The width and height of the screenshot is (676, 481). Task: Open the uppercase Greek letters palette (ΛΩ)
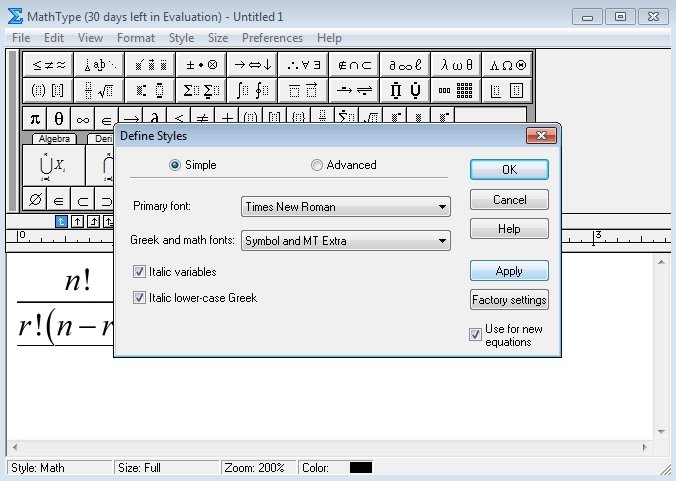pos(507,65)
